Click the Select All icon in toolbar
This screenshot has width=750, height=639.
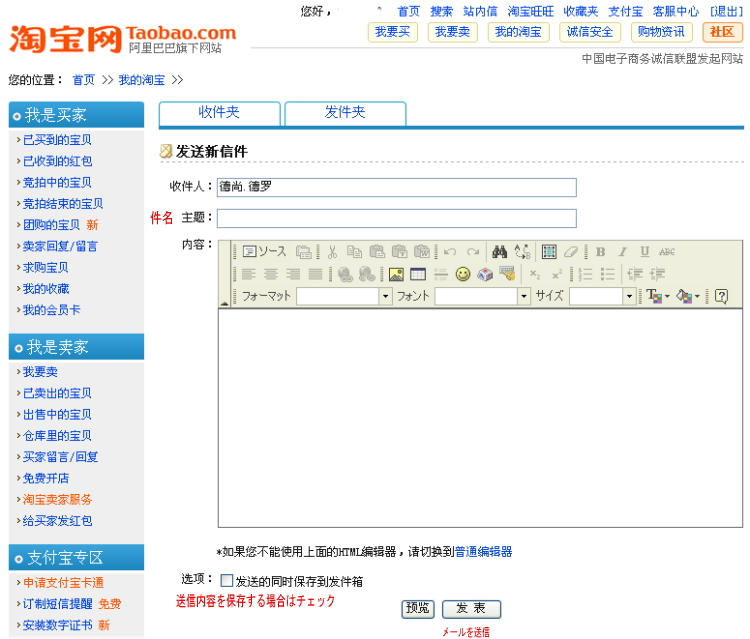pos(549,252)
